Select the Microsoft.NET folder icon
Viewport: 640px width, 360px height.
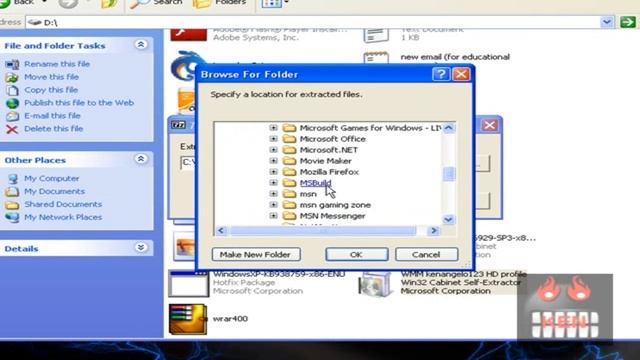(x=289, y=150)
